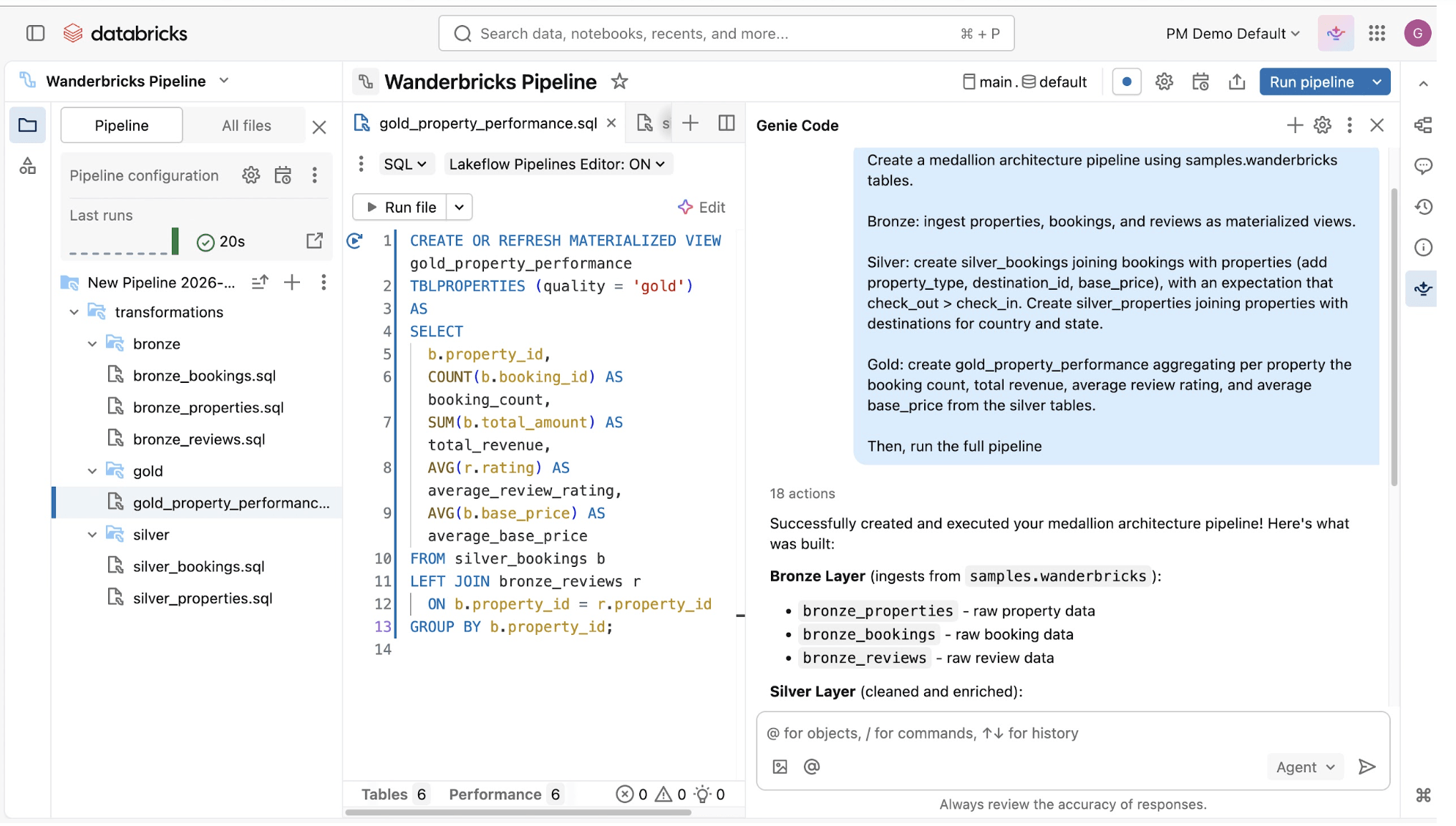This screenshot has height=826, width=1456.
Task: Open the comments panel in right rail
Action: (1423, 166)
